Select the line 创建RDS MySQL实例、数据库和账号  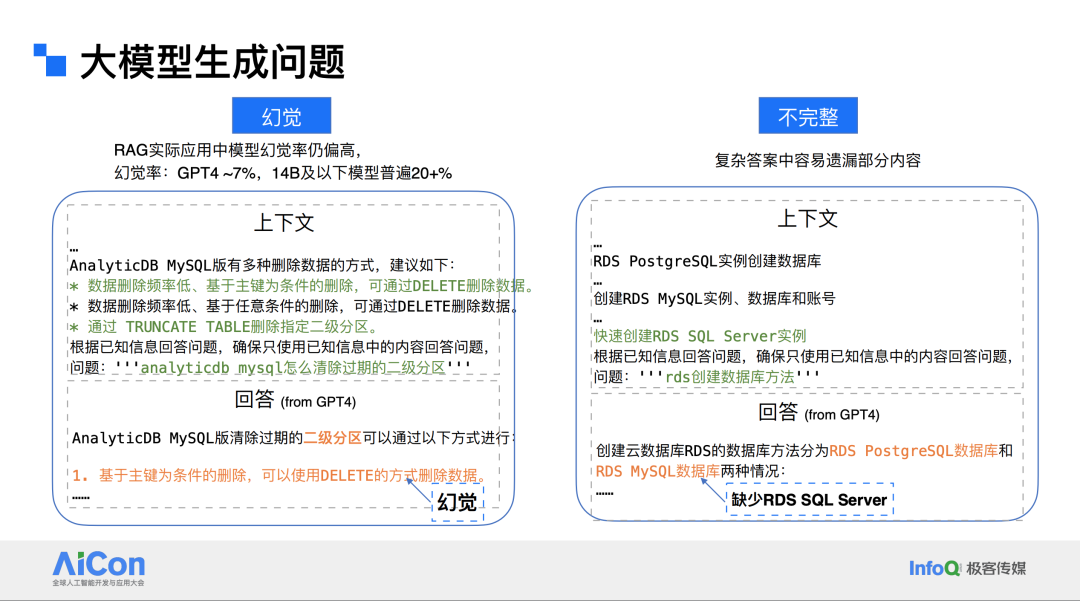pos(714,299)
